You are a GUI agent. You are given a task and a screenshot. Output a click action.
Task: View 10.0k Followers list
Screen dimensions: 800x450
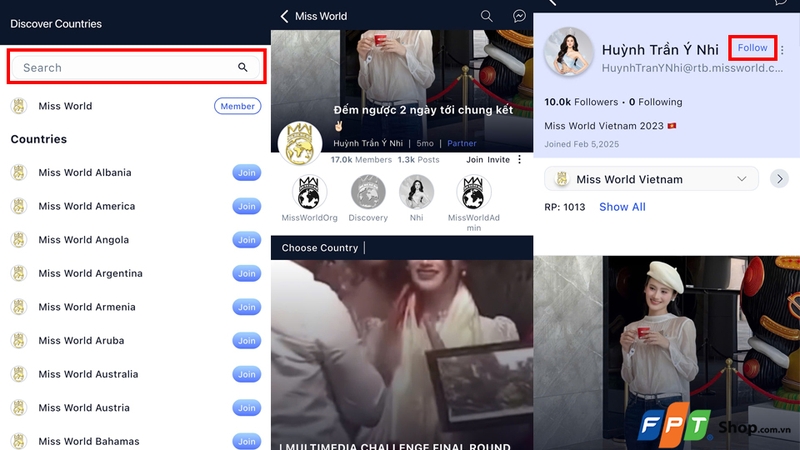tap(581, 102)
